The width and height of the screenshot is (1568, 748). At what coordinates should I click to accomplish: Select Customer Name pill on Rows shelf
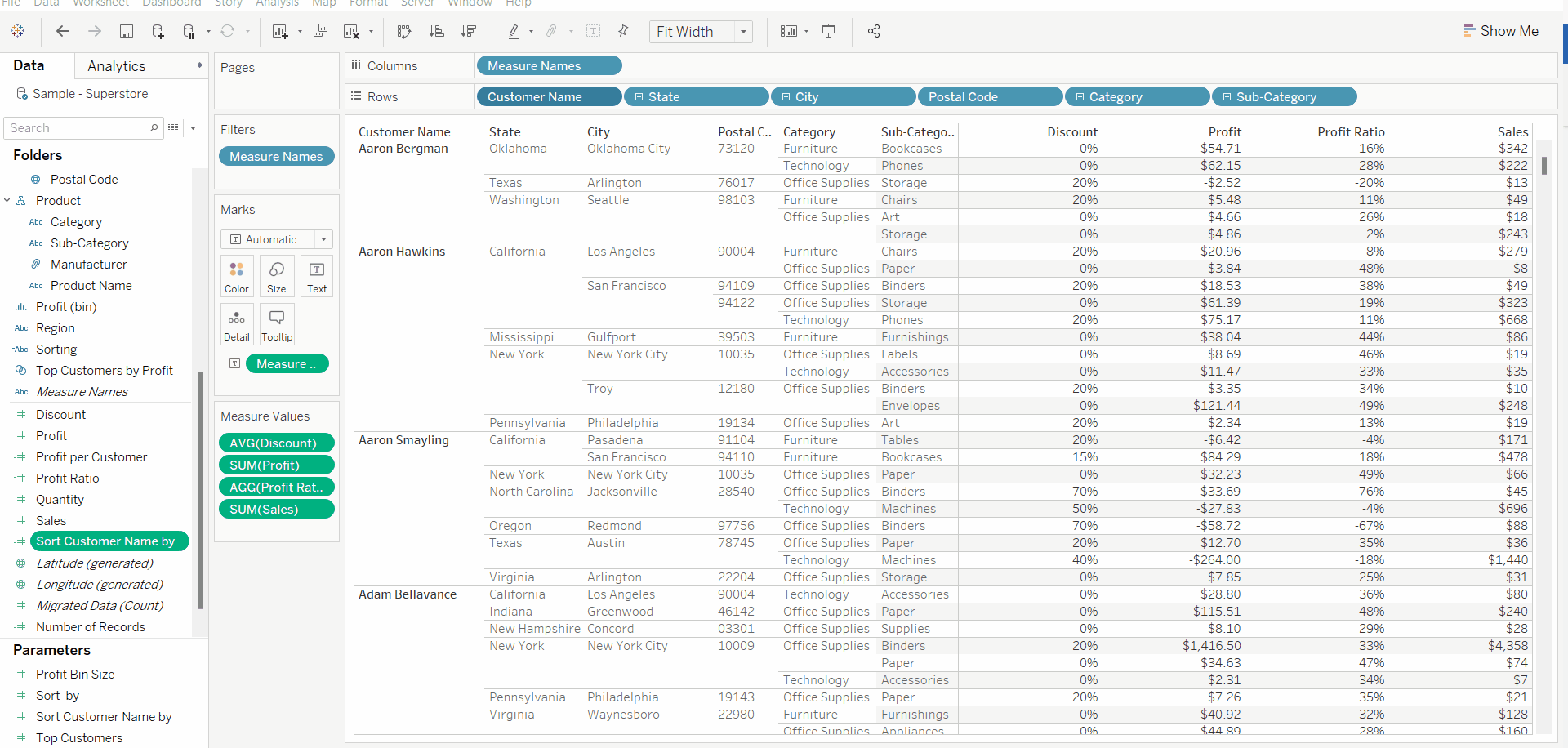pyautogui.click(x=549, y=97)
